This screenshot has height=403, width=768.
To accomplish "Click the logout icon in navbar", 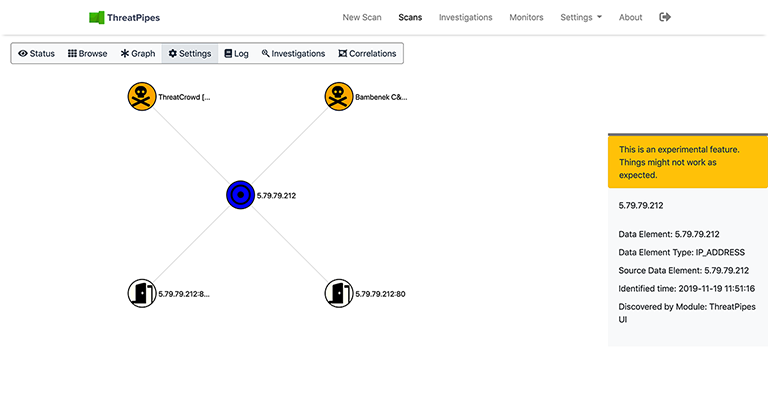I will click(666, 17).
